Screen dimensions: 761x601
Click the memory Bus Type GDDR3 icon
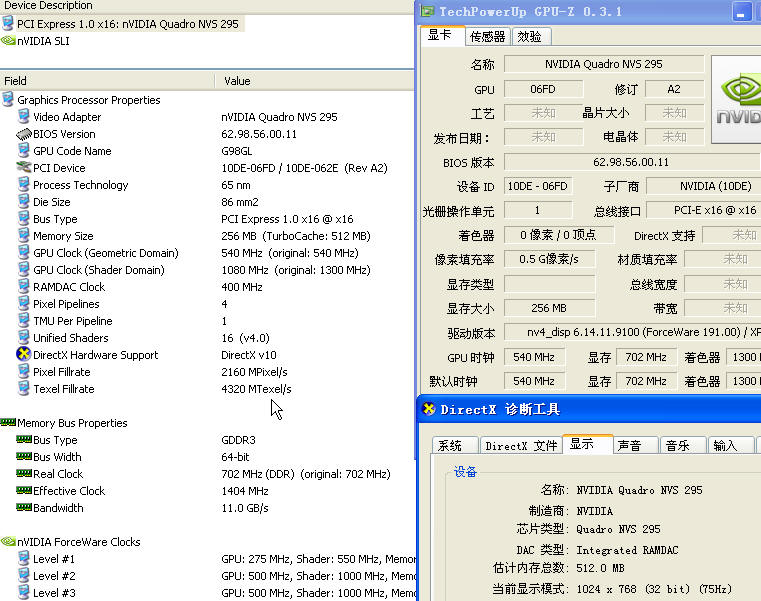coord(24,439)
